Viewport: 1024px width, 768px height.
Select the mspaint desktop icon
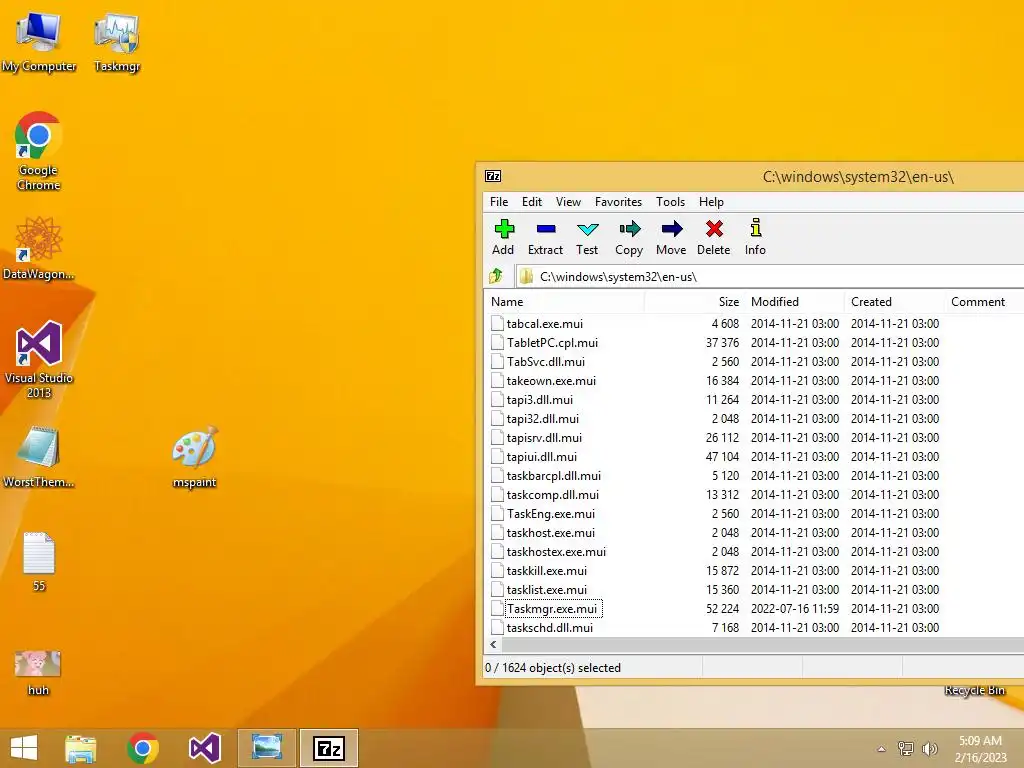(x=195, y=457)
